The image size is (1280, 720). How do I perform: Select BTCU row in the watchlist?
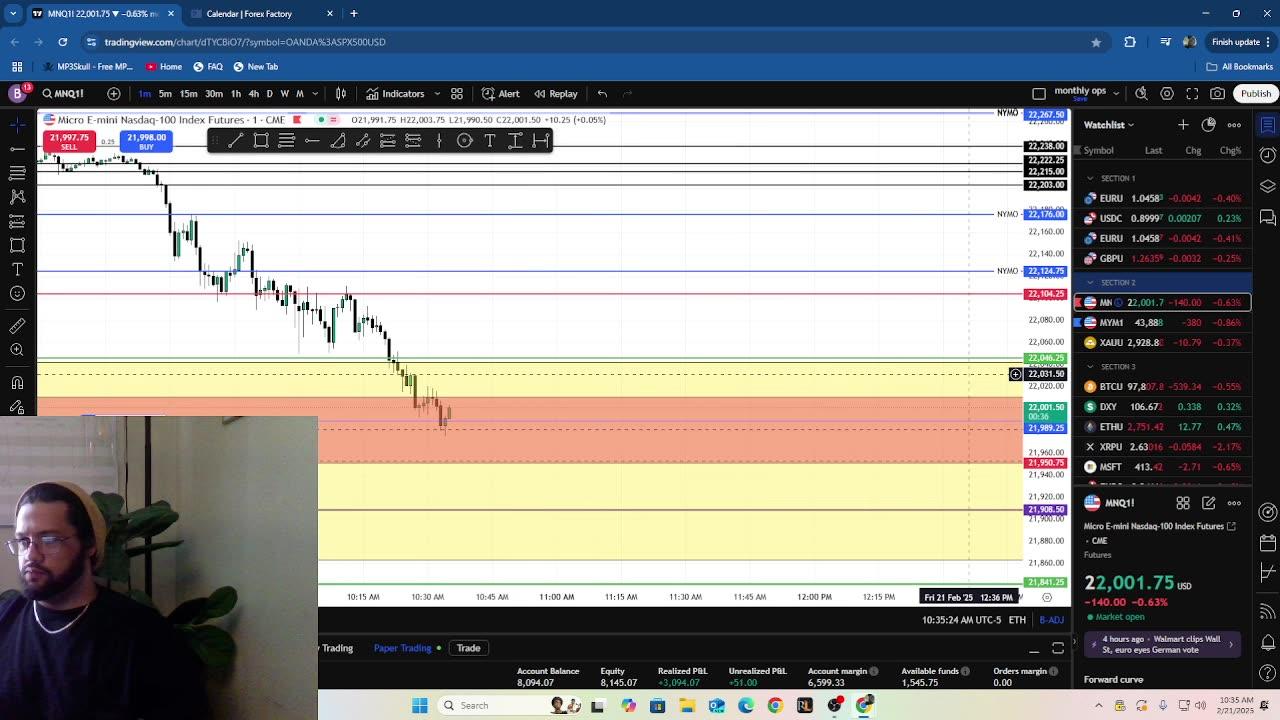click(x=1163, y=387)
